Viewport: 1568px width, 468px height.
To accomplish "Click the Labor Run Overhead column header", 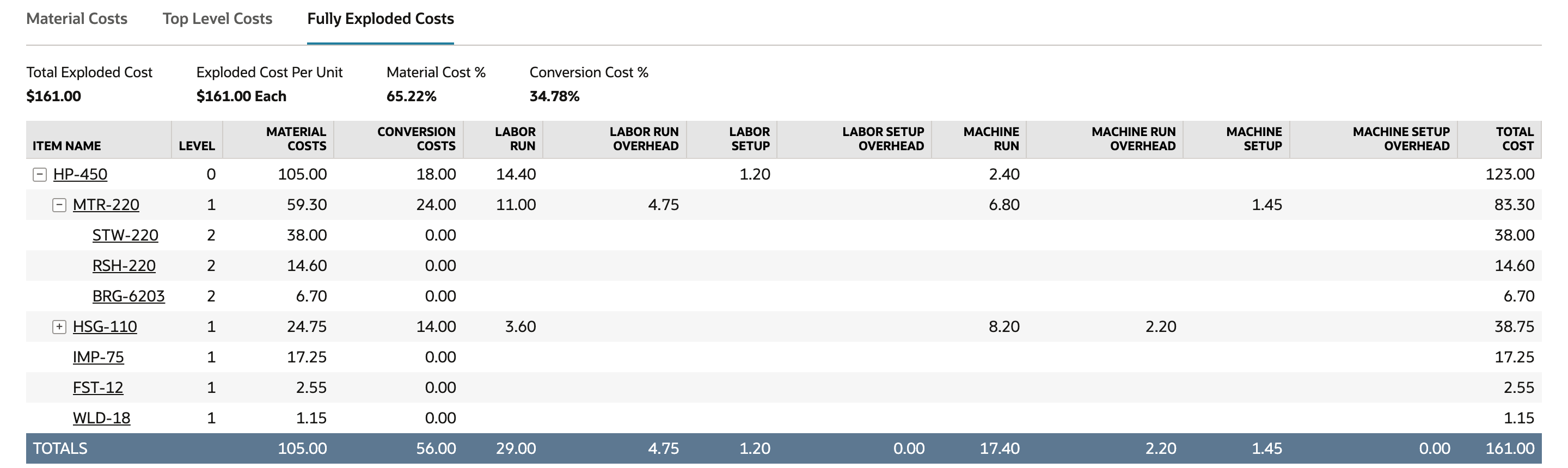I will 615,139.
